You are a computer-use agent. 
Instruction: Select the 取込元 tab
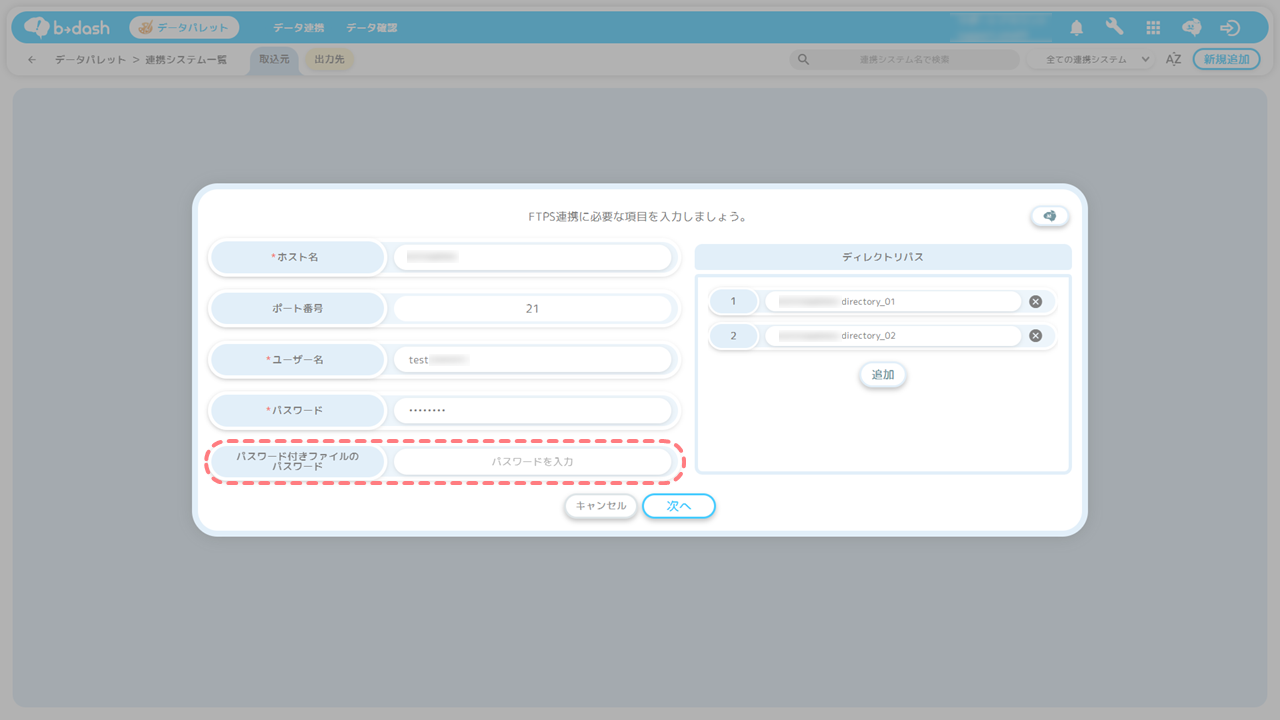click(x=274, y=60)
